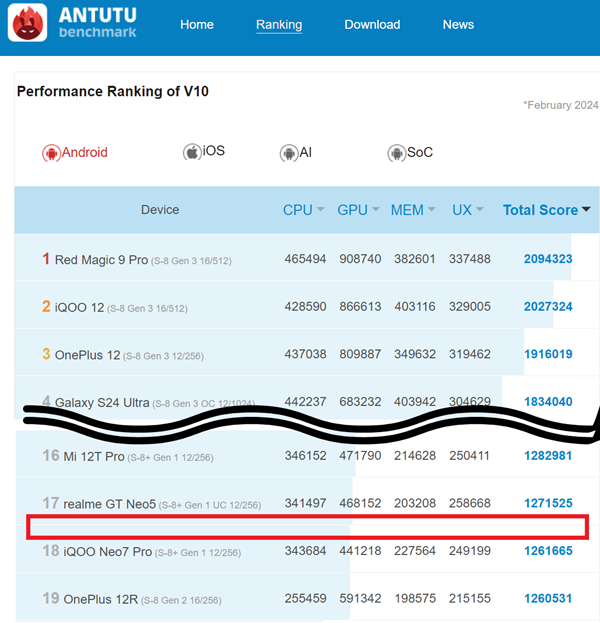Viewport: 600px width, 623px height.
Task: Sort by the MEM column dropdown arrow
Action: [432, 209]
